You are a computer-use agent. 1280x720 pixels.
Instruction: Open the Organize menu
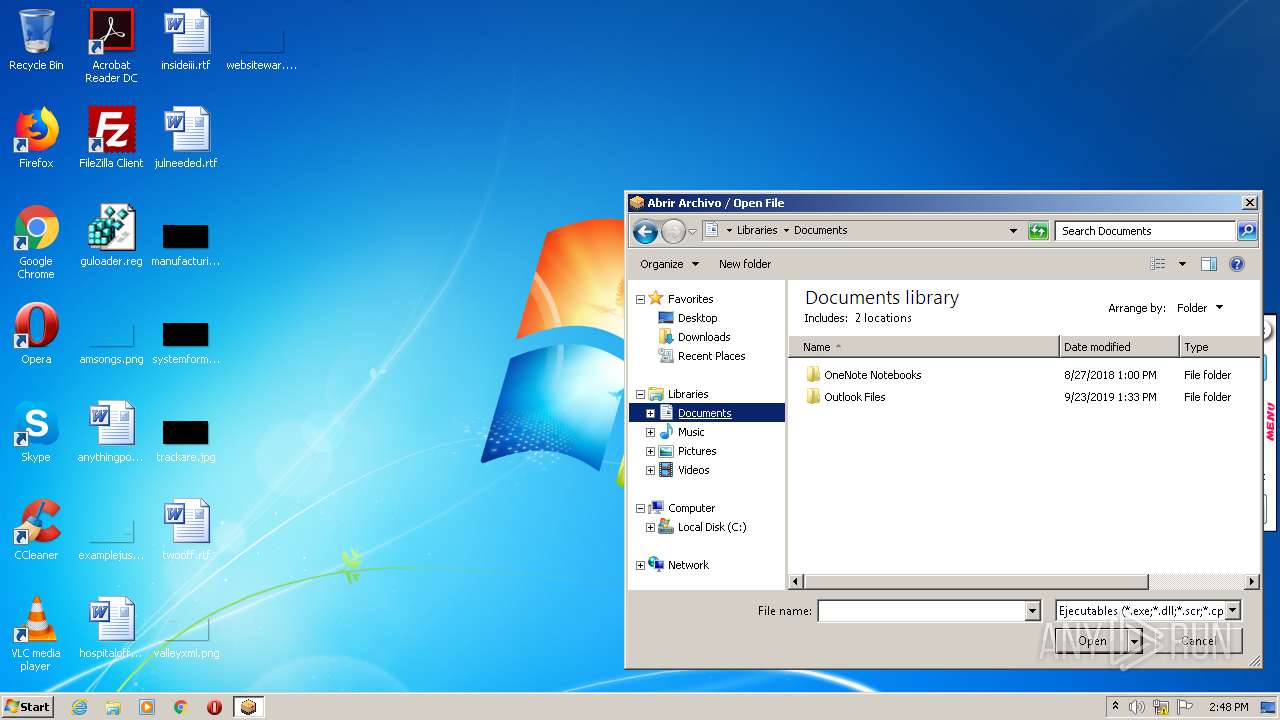669,264
